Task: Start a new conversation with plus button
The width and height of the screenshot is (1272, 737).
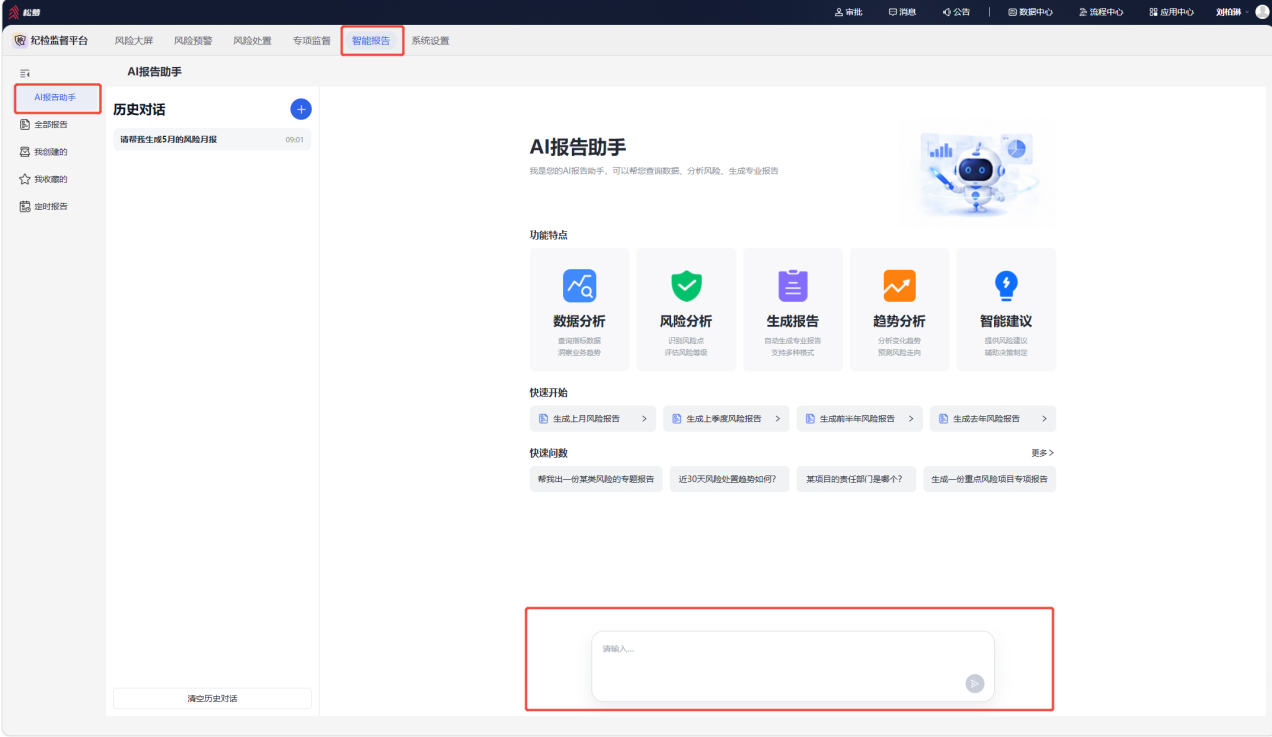Action: 301,109
